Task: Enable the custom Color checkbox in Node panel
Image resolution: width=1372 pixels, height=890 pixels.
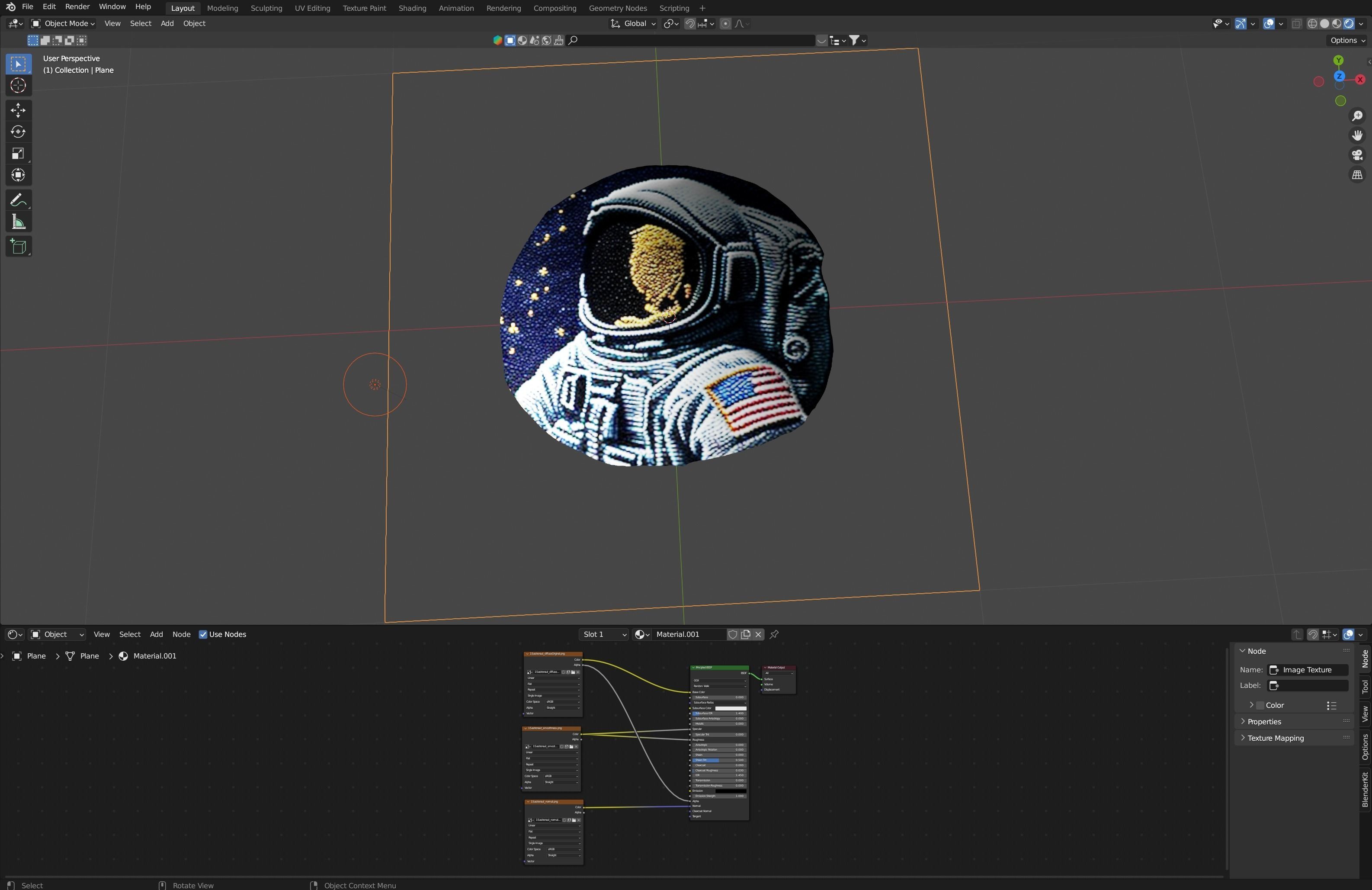Action: coord(1260,705)
